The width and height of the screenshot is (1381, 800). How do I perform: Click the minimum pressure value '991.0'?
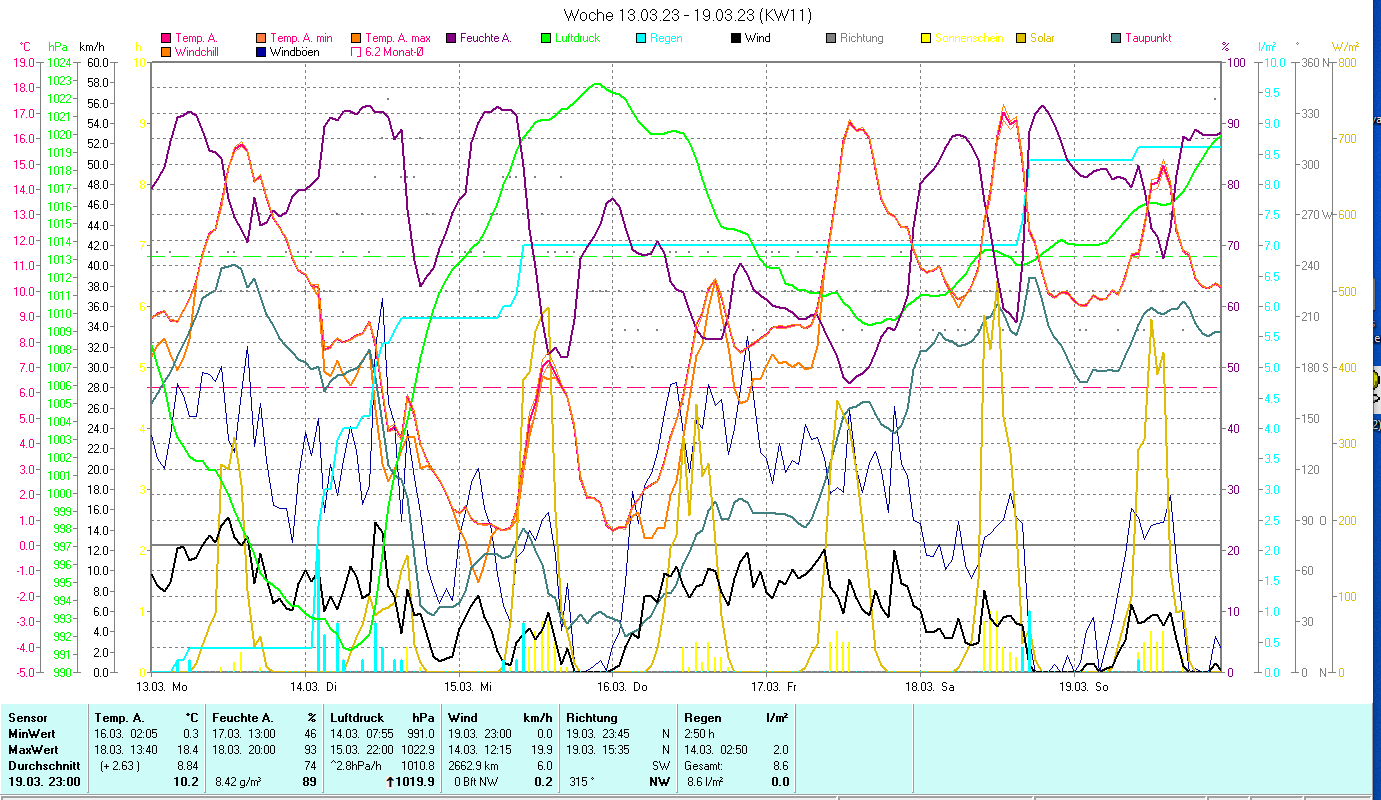click(420, 734)
